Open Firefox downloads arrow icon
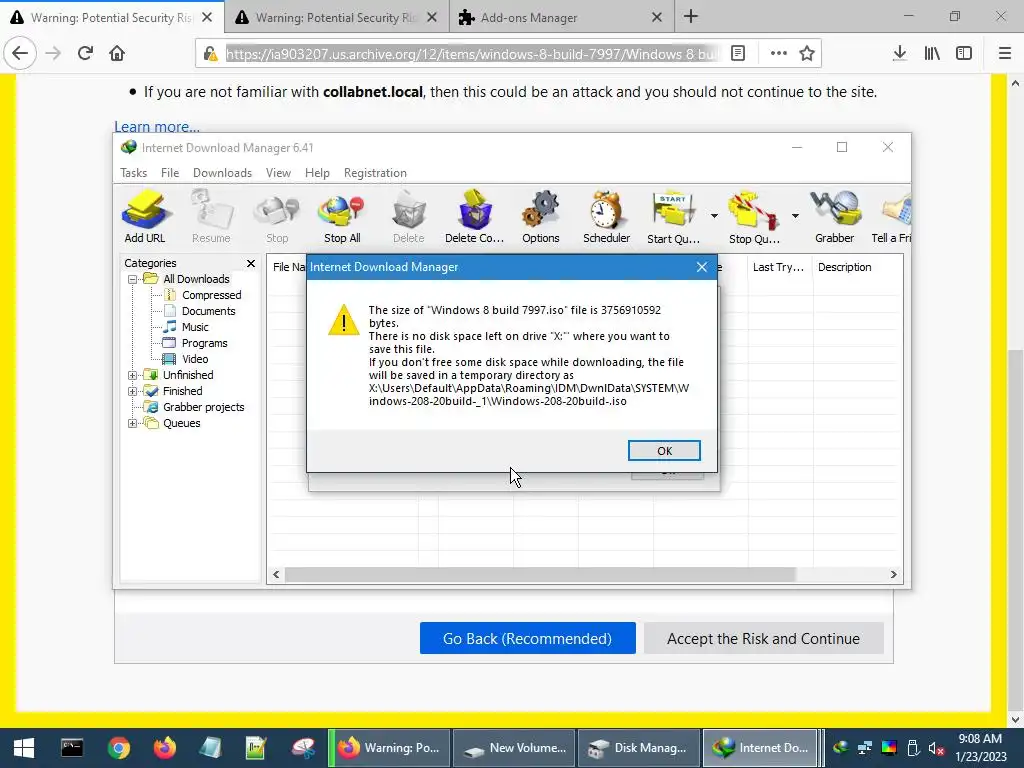The height and width of the screenshot is (768, 1024). [x=900, y=53]
